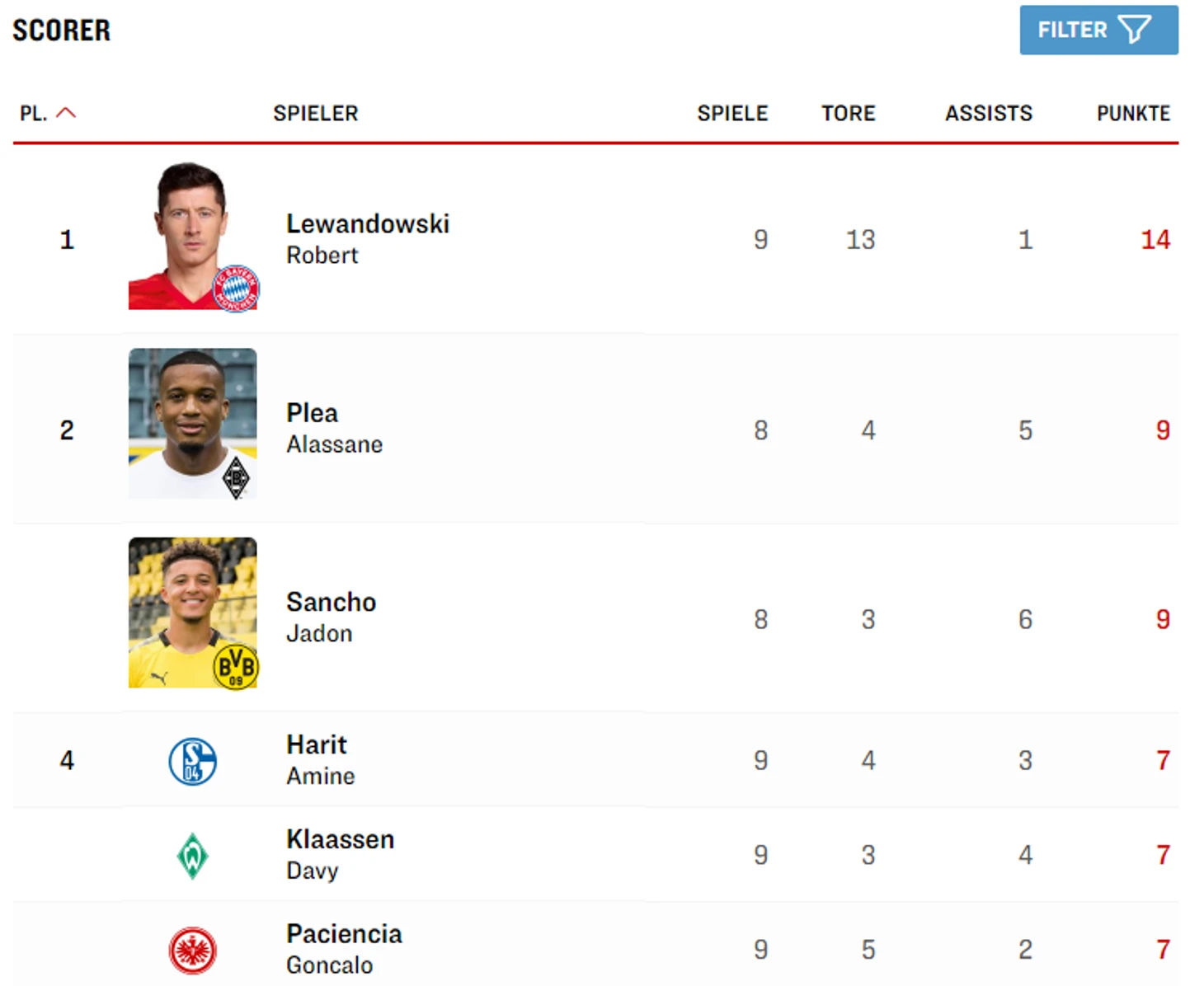Screen dimensions: 1204x986
Task: Toggle sort arrow next to PL.
Action: [66, 113]
